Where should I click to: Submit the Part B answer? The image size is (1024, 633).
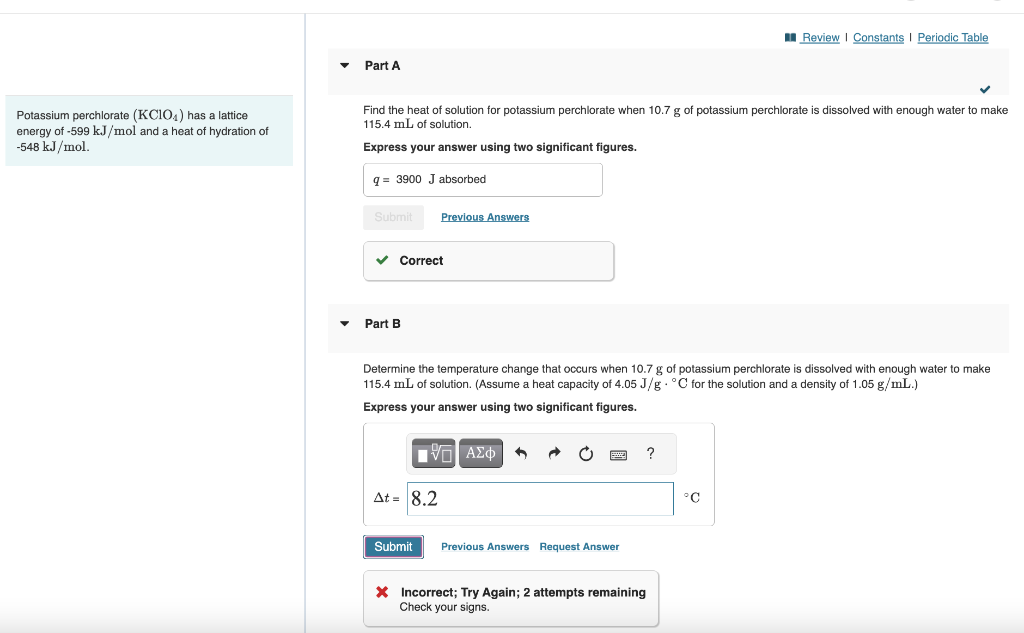[x=393, y=546]
